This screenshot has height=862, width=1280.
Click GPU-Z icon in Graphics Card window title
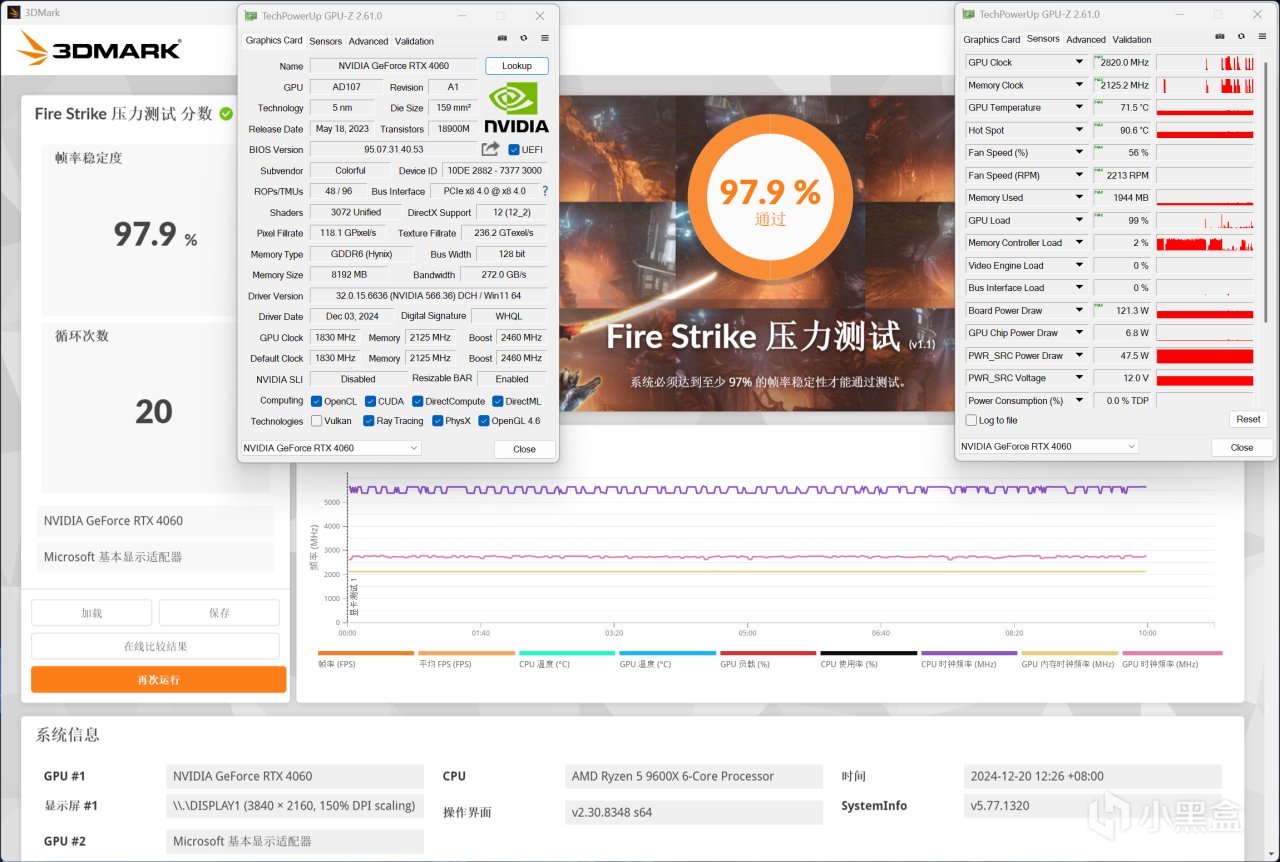(x=251, y=16)
